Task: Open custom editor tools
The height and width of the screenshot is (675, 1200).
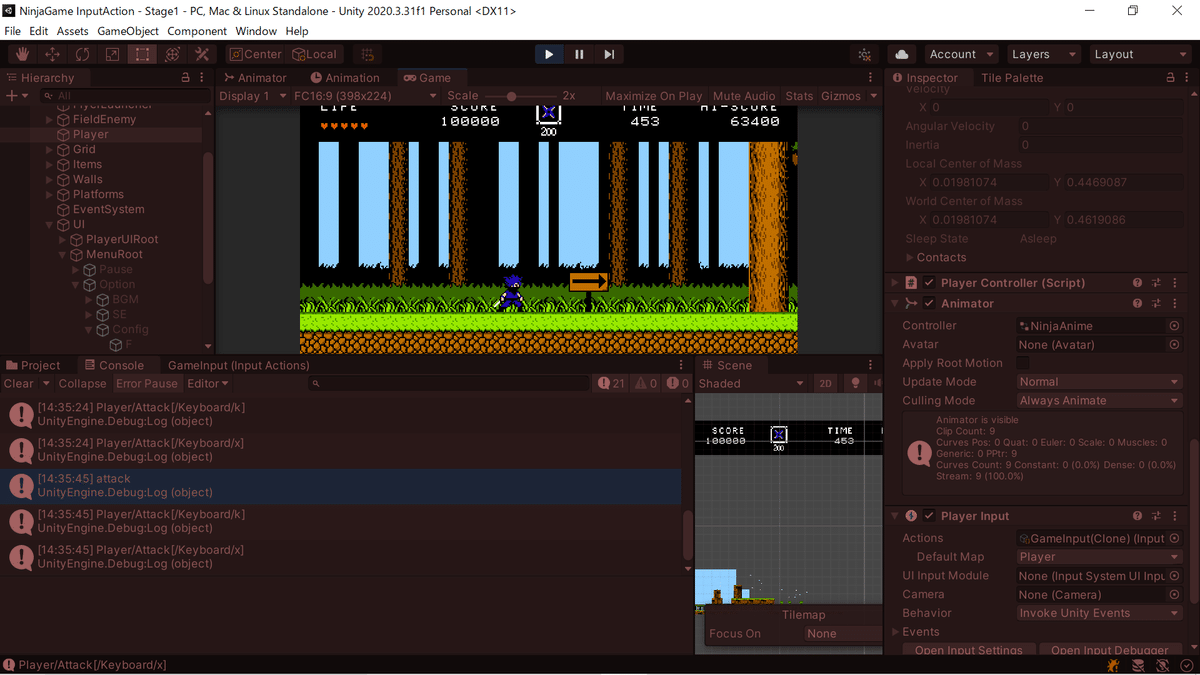Action: tap(202, 54)
